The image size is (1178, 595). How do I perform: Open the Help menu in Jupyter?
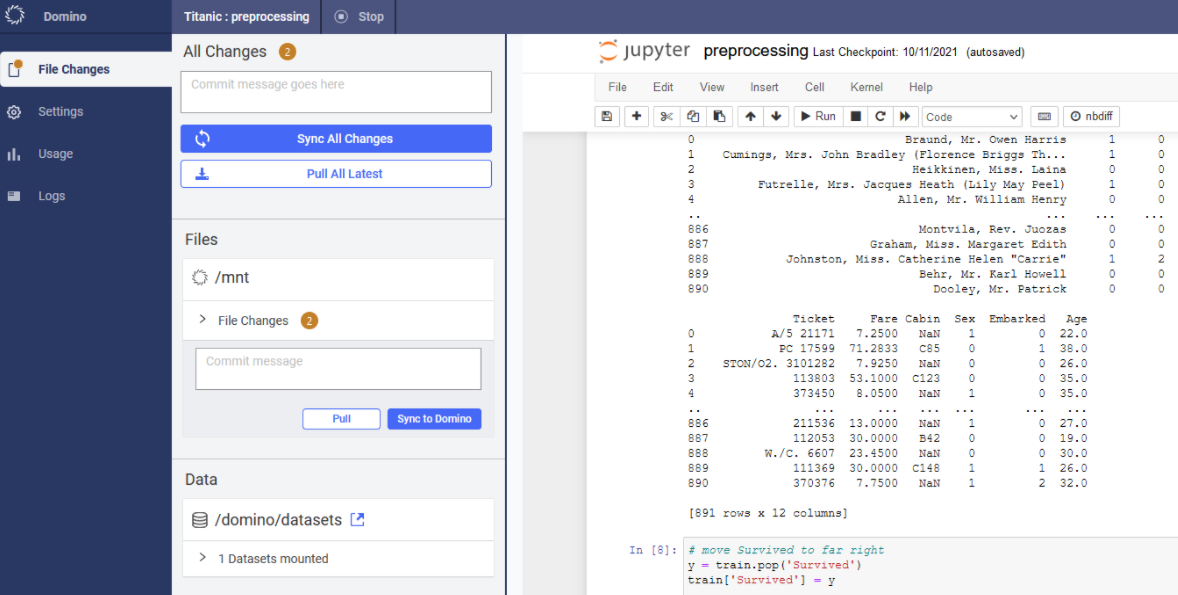(920, 87)
